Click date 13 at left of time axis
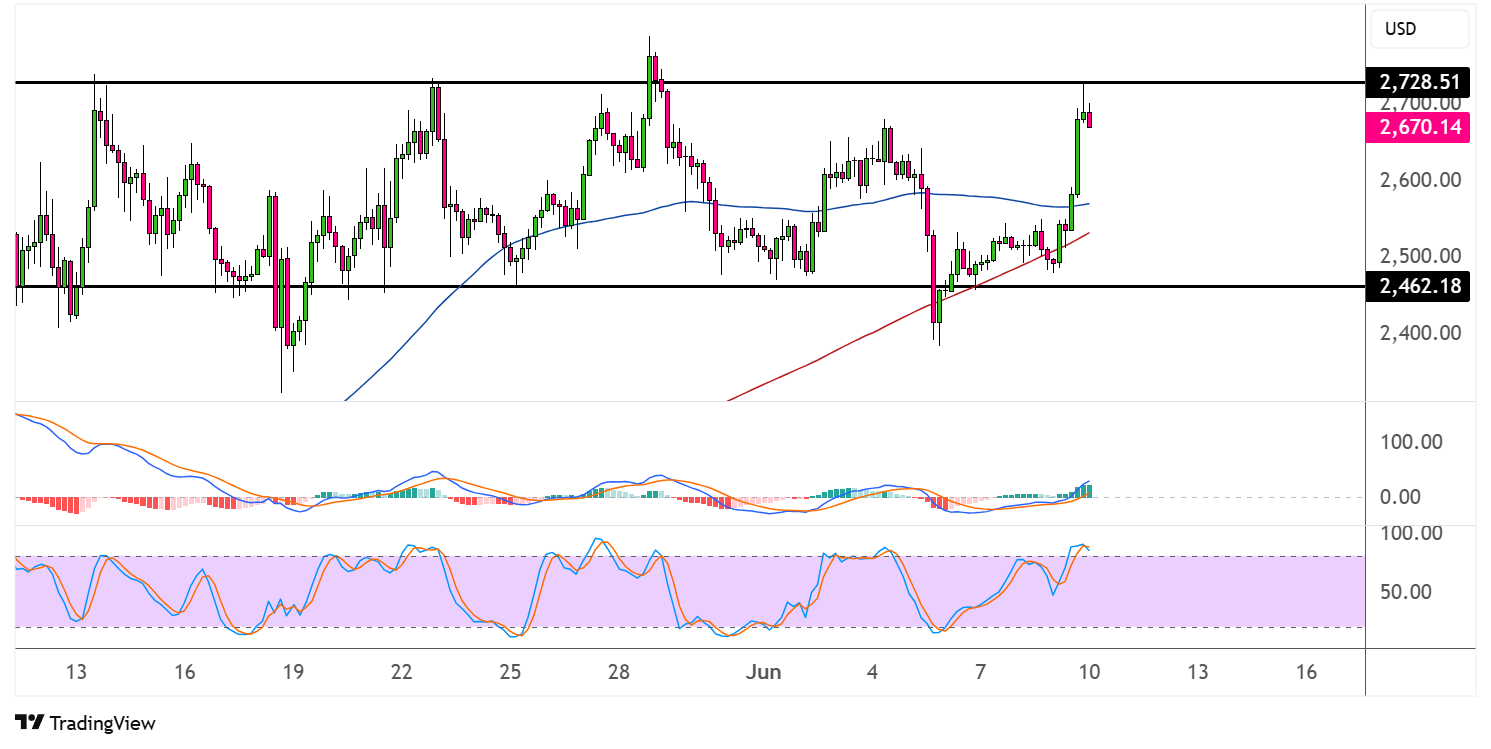The width and height of the screenshot is (1491, 749). pos(76,672)
